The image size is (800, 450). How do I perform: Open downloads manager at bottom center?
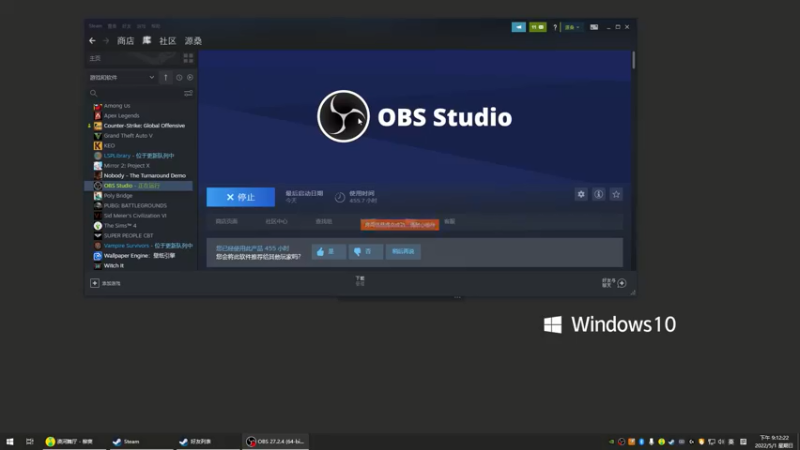pos(360,281)
